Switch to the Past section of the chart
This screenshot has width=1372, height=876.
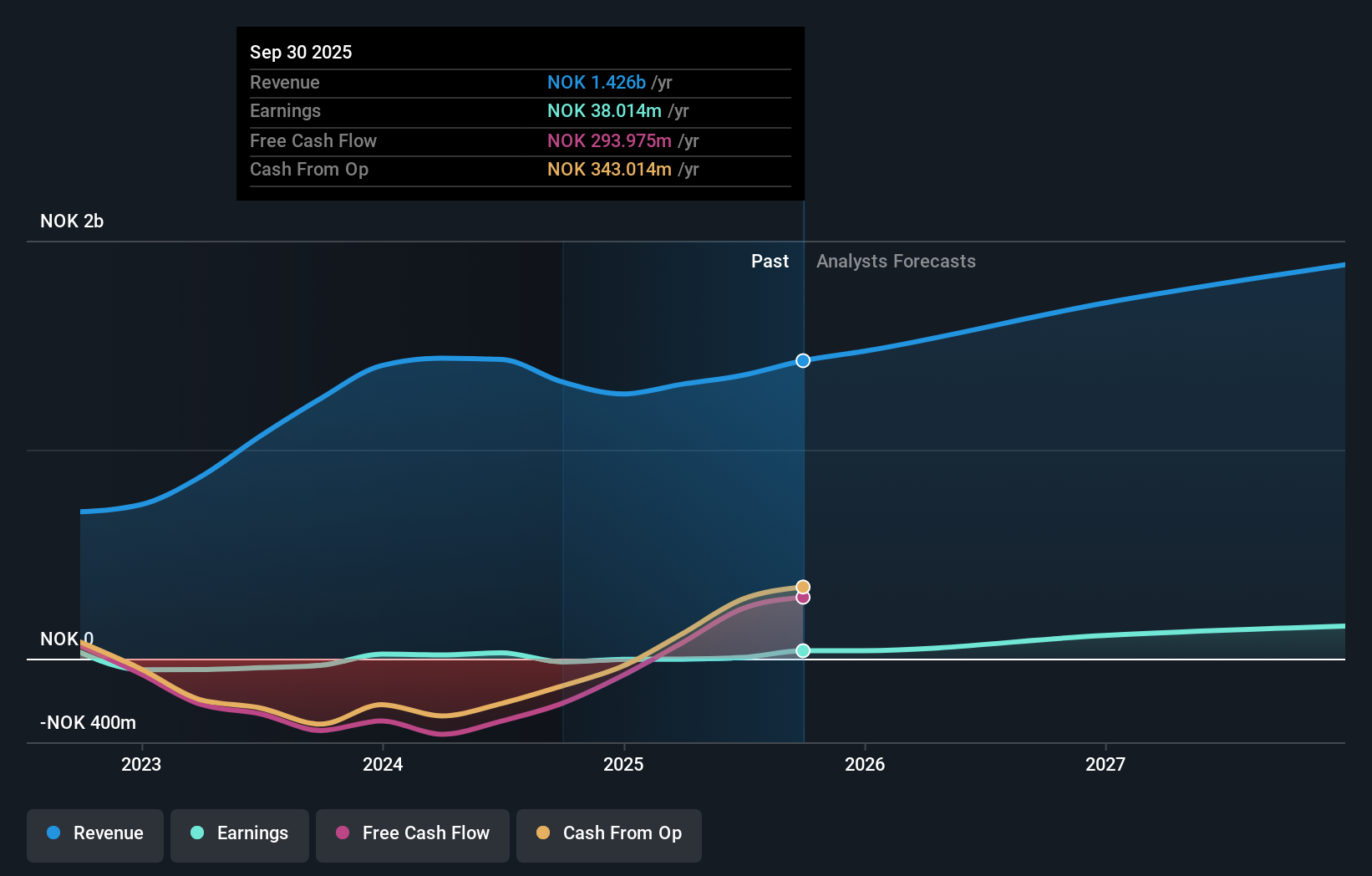pyautogui.click(x=770, y=261)
